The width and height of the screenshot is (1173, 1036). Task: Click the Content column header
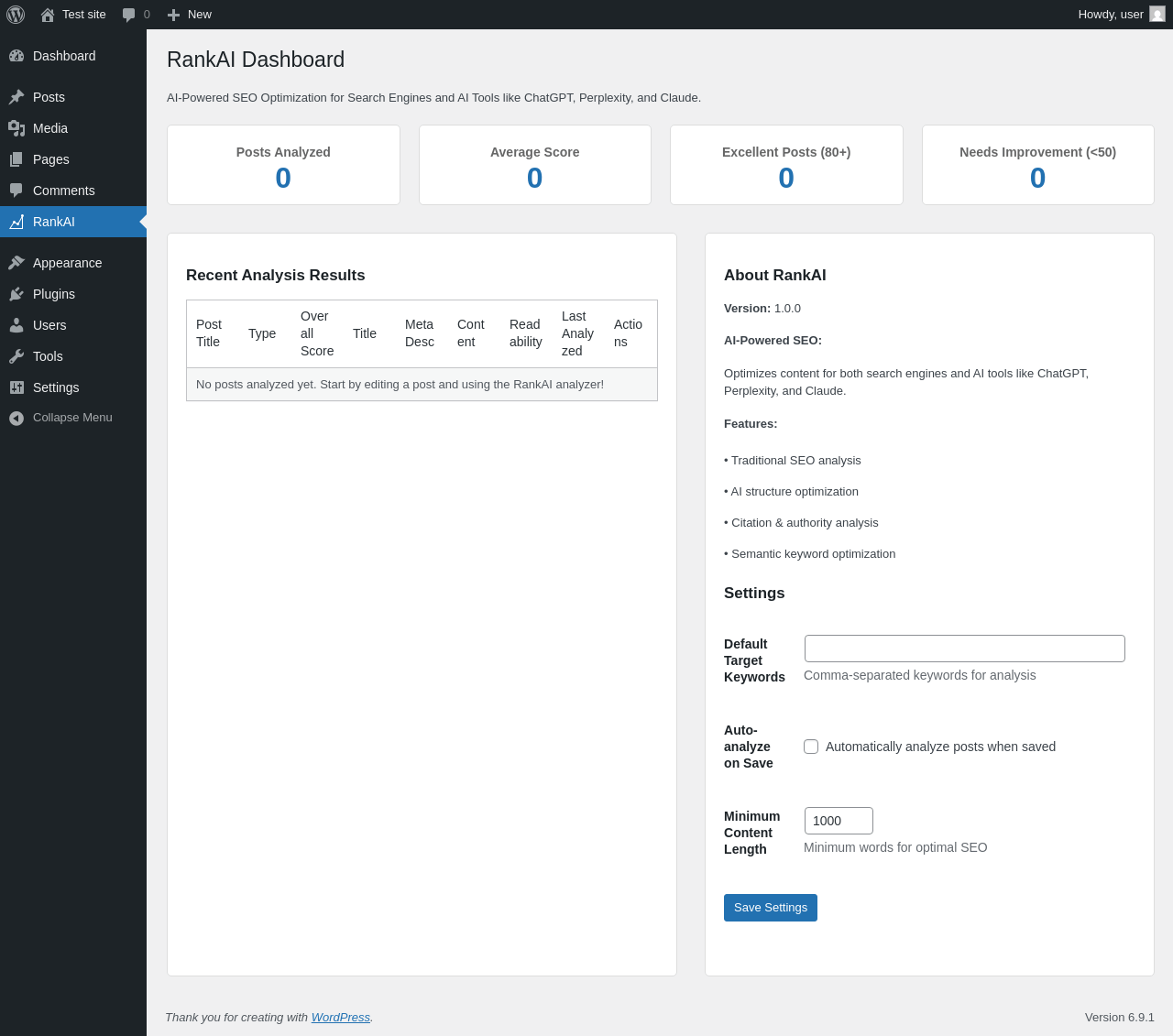(x=471, y=333)
